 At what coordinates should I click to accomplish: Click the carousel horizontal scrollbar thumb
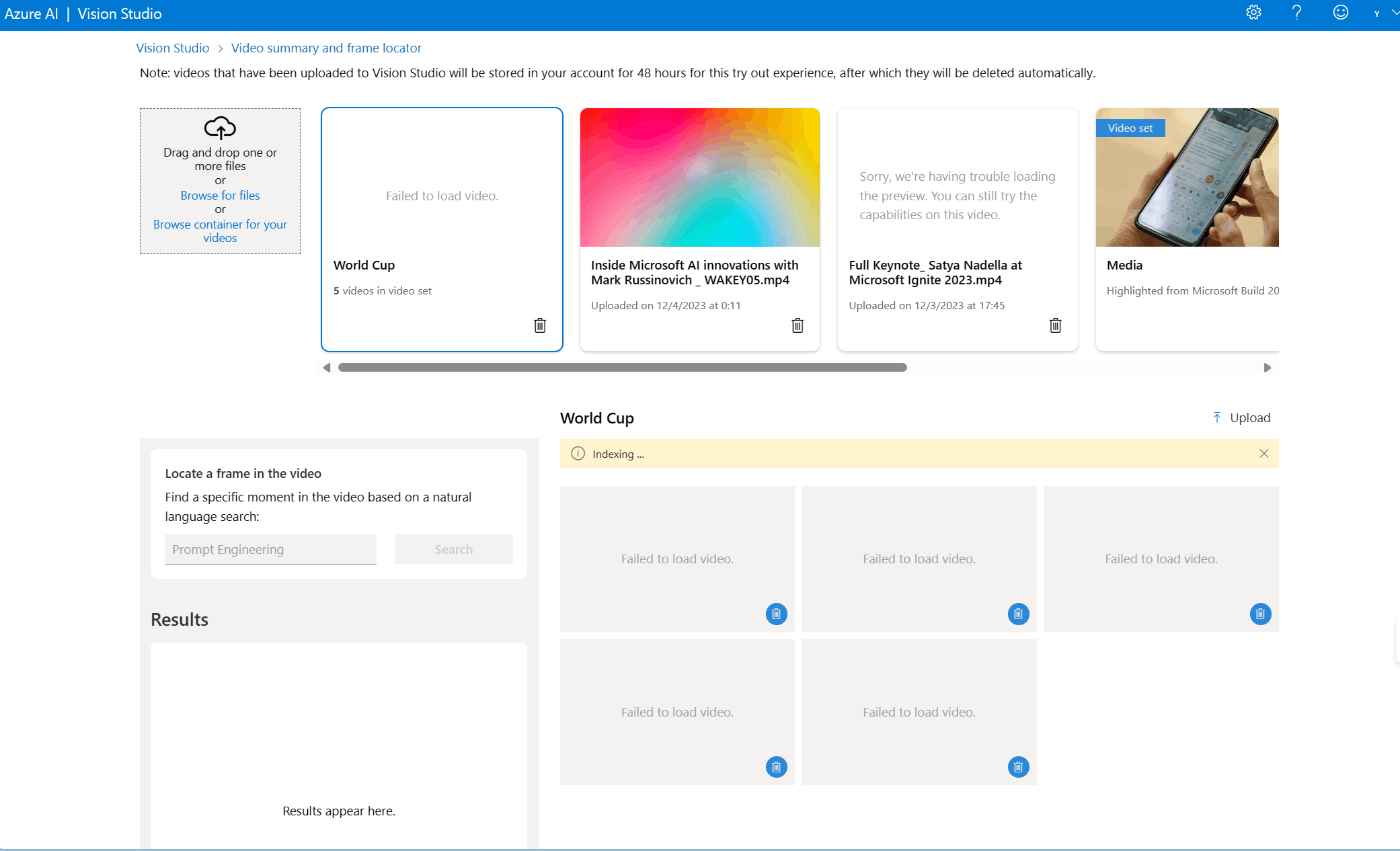pyautogui.click(x=622, y=368)
